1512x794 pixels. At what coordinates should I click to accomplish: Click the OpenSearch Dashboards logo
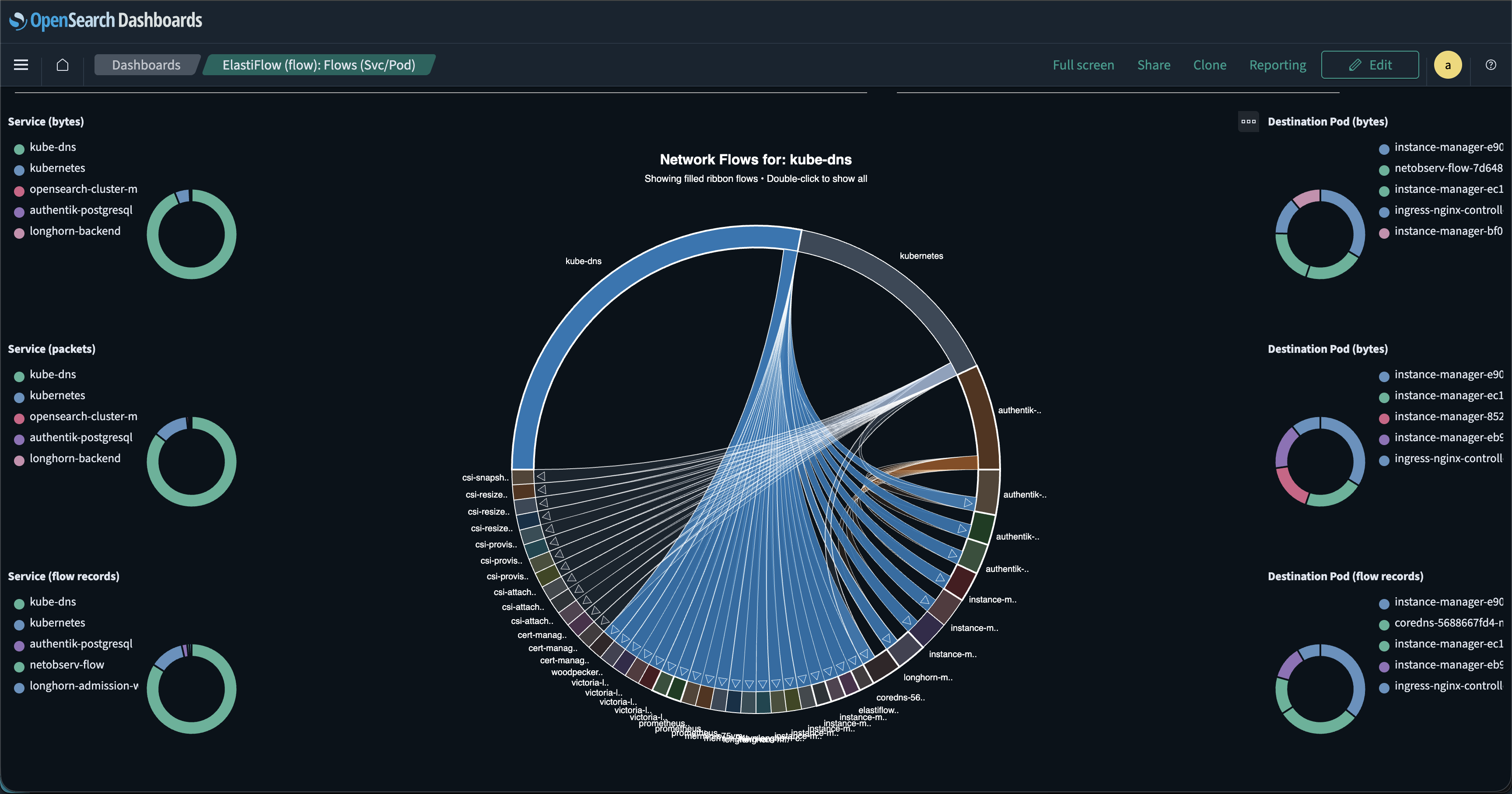pos(105,21)
